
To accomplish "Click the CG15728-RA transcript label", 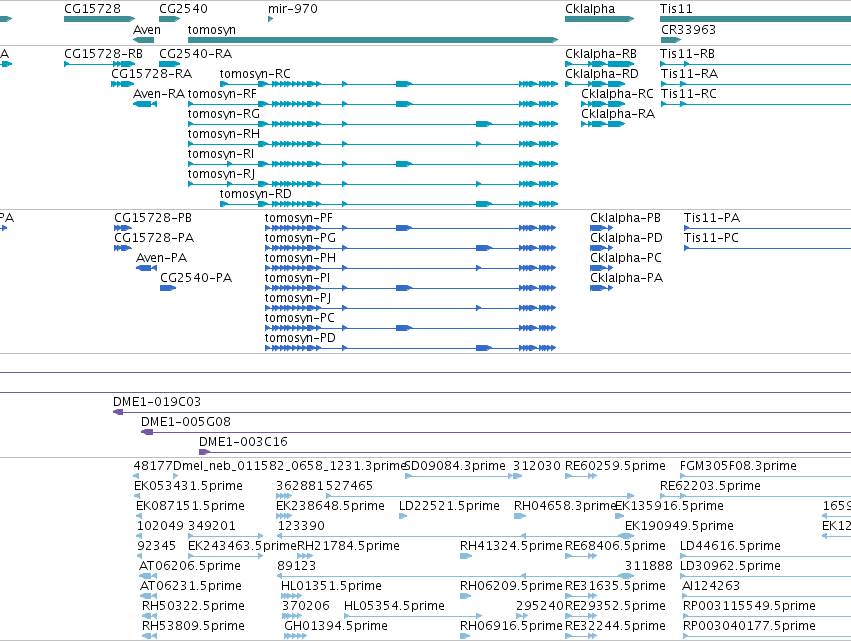I will click(x=151, y=74).
